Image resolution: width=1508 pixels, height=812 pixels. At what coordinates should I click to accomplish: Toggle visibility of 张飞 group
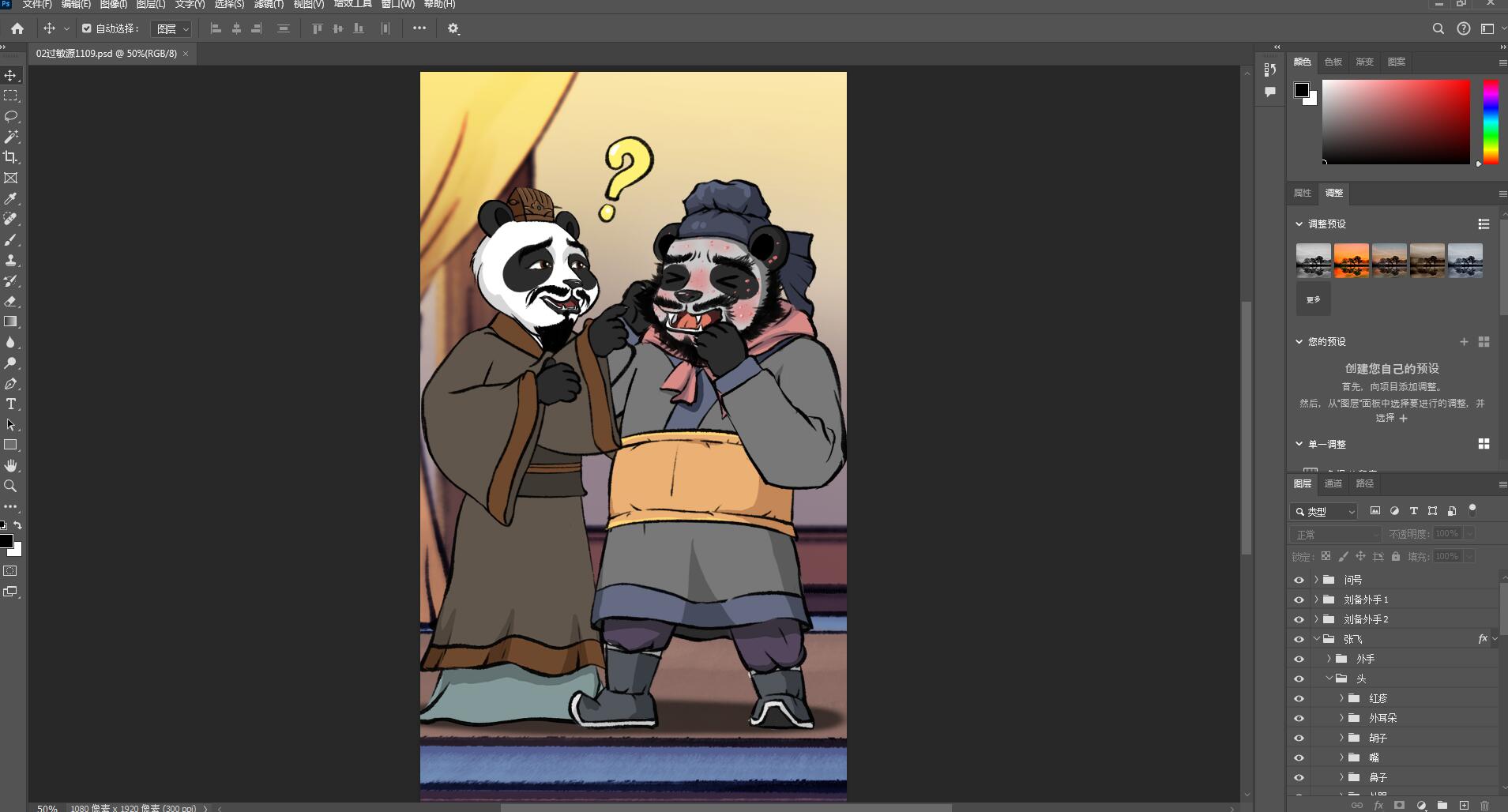pos(1299,639)
